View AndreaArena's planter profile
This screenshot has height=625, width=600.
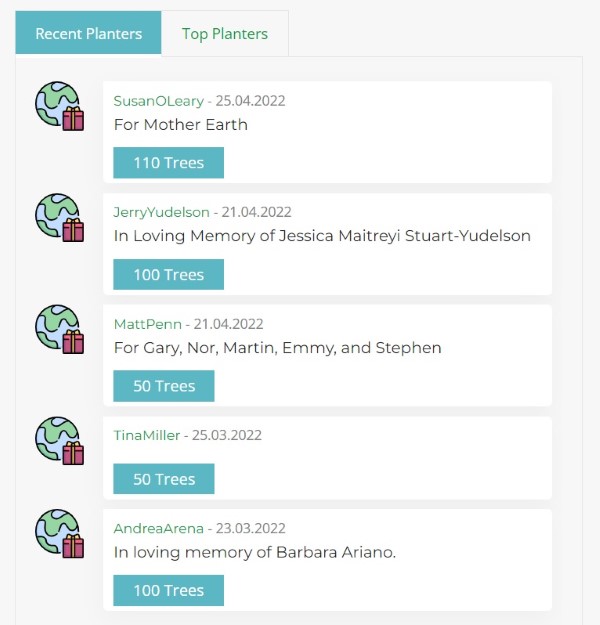point(159,528)
